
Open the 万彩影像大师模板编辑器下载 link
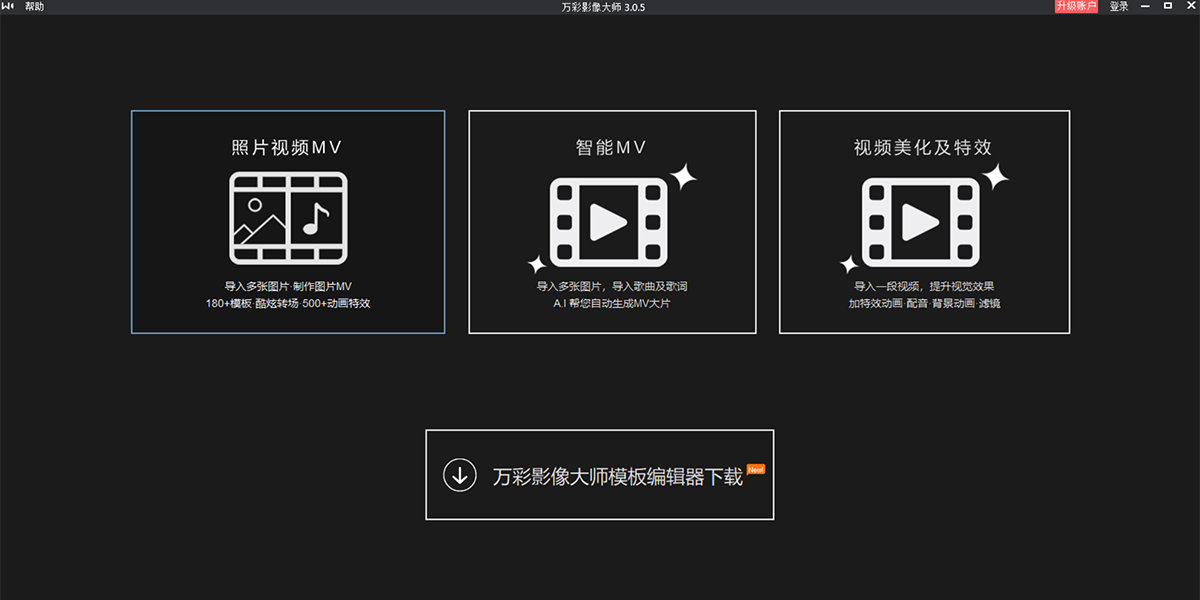(x=618, y=477)
